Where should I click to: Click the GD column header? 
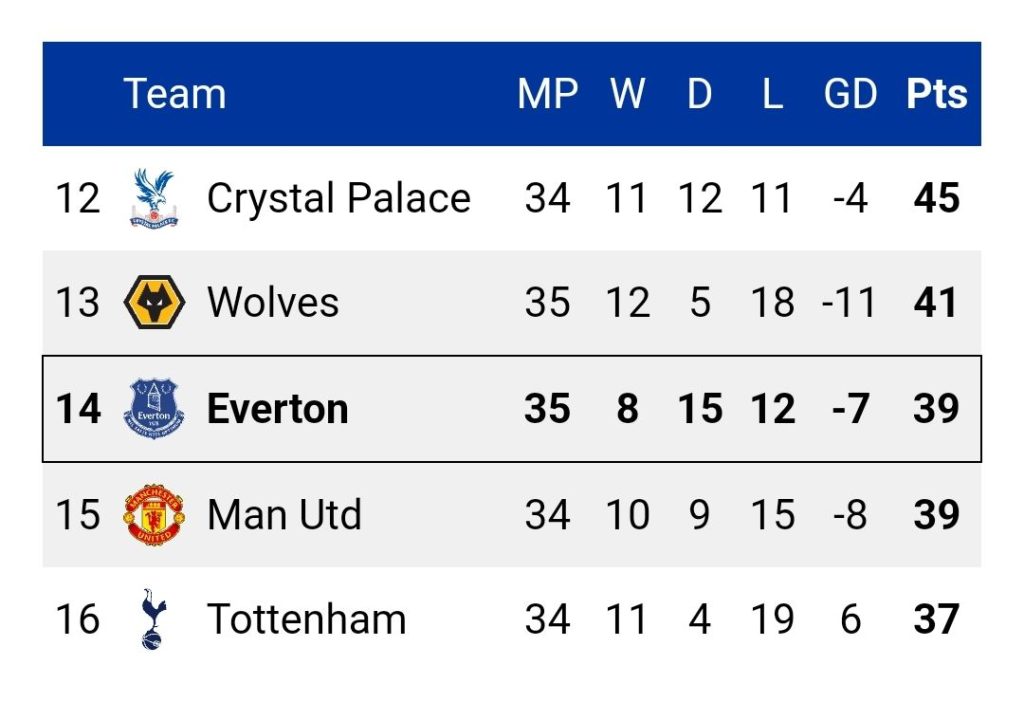tap(850, 93)
